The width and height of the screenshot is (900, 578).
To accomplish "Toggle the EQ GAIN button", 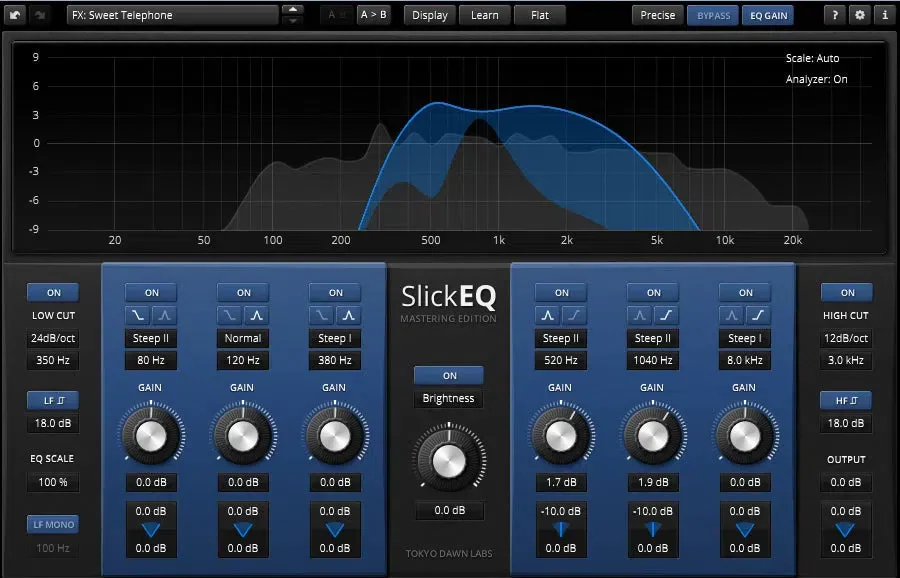I will click(x=769, y=15).
